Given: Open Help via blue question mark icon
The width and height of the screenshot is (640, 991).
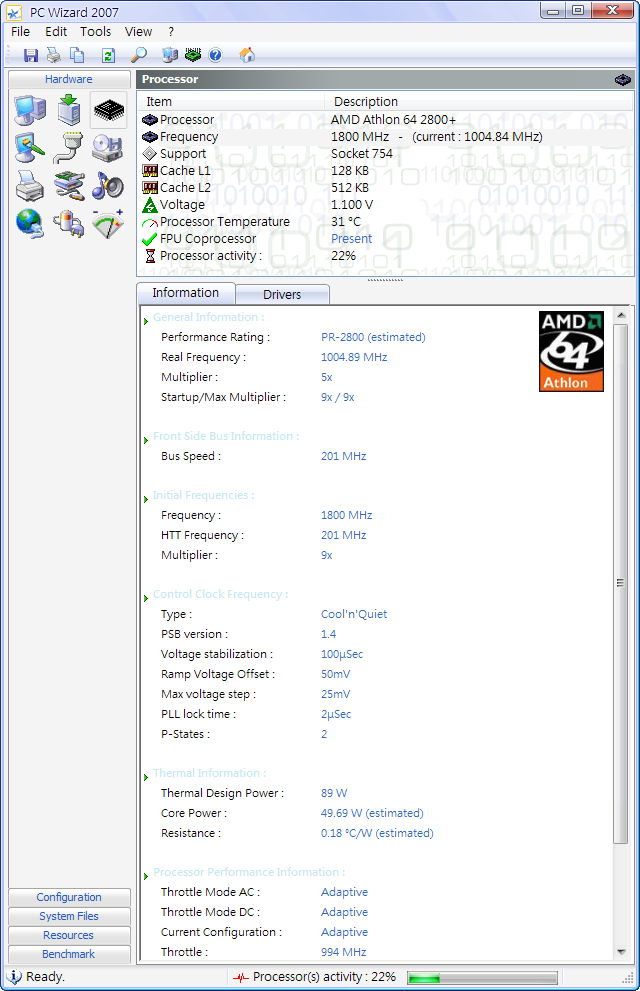Looking at the screenshot, I should [215, 56].
